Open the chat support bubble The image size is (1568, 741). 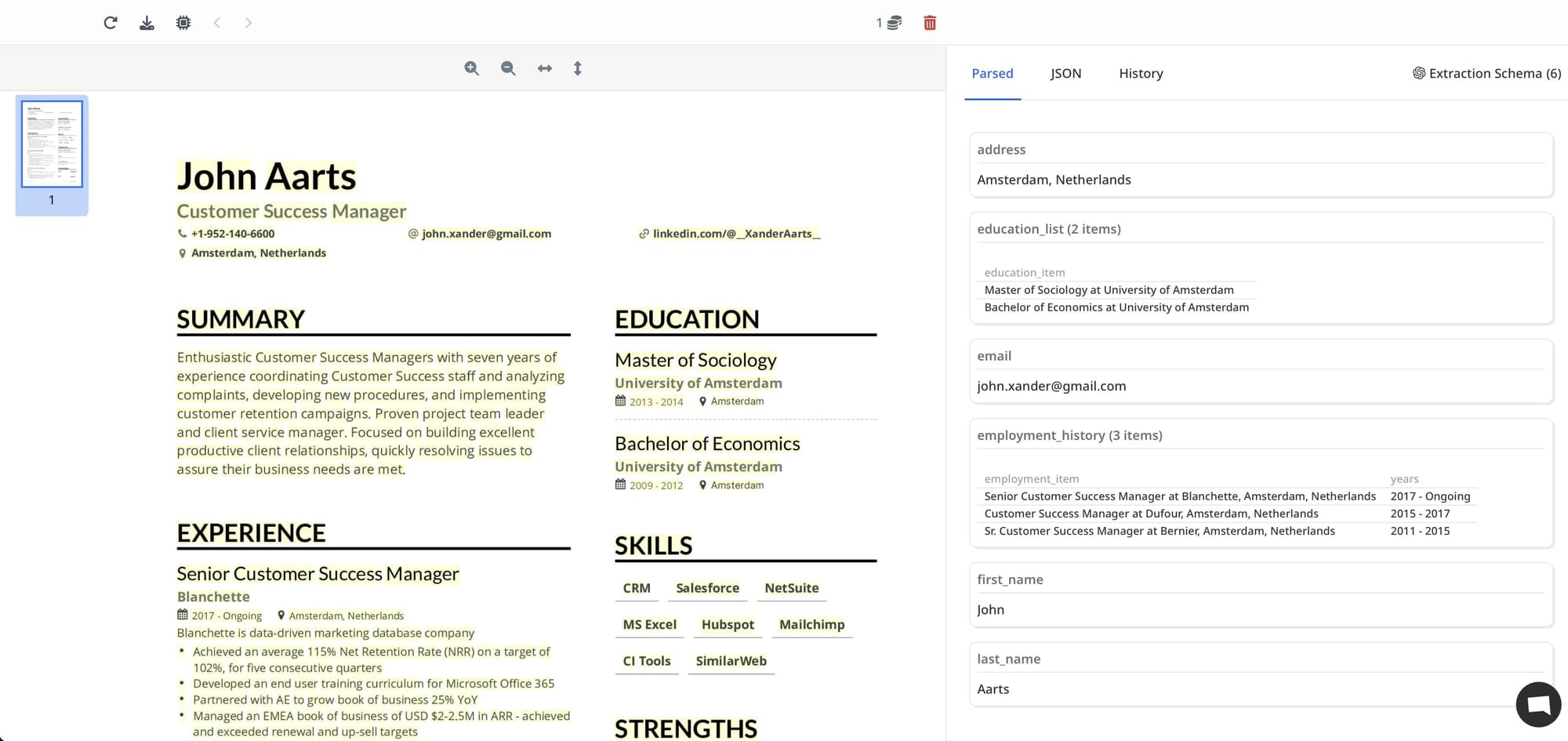(1538, 704)
